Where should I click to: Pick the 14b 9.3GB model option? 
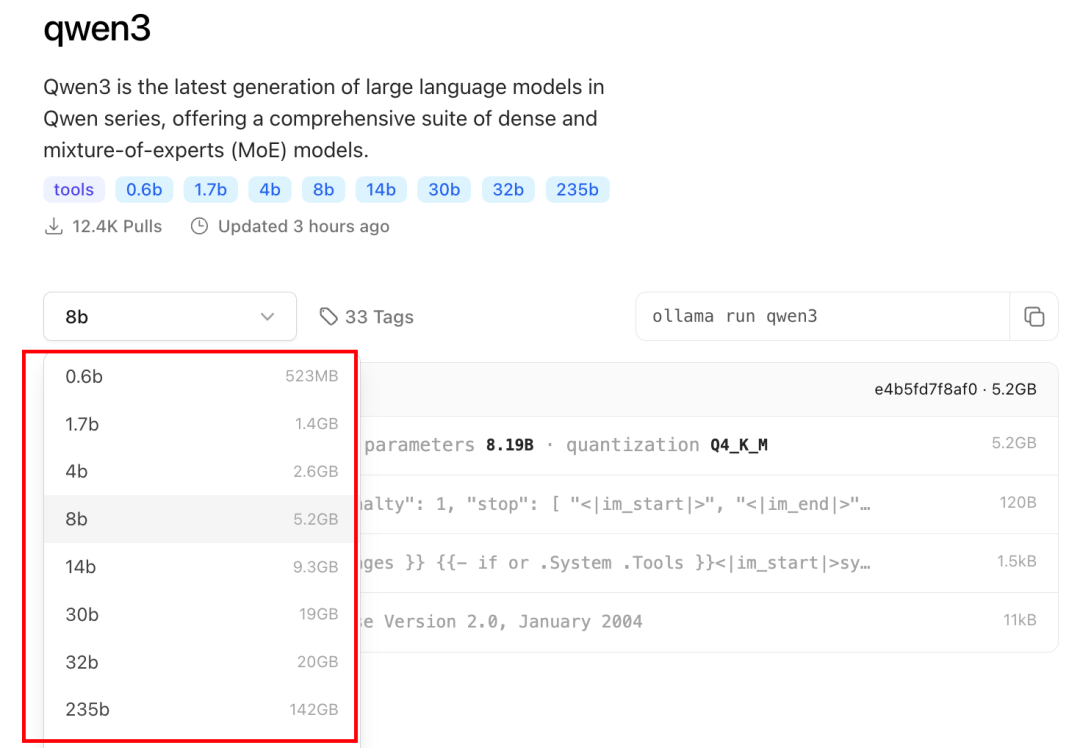pyautogui.click(x=198, y=566)
